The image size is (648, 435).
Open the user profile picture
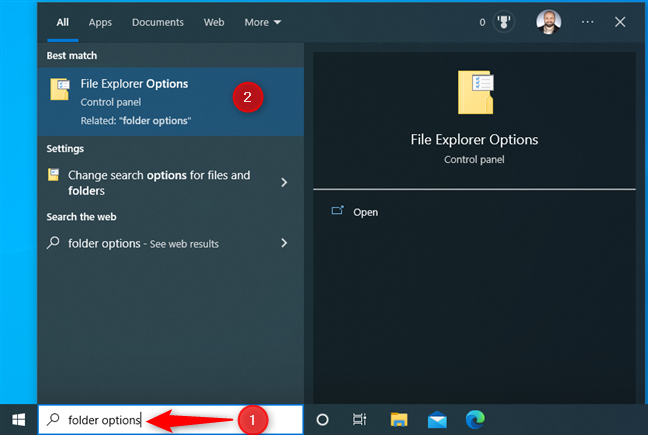pos(548,22)
